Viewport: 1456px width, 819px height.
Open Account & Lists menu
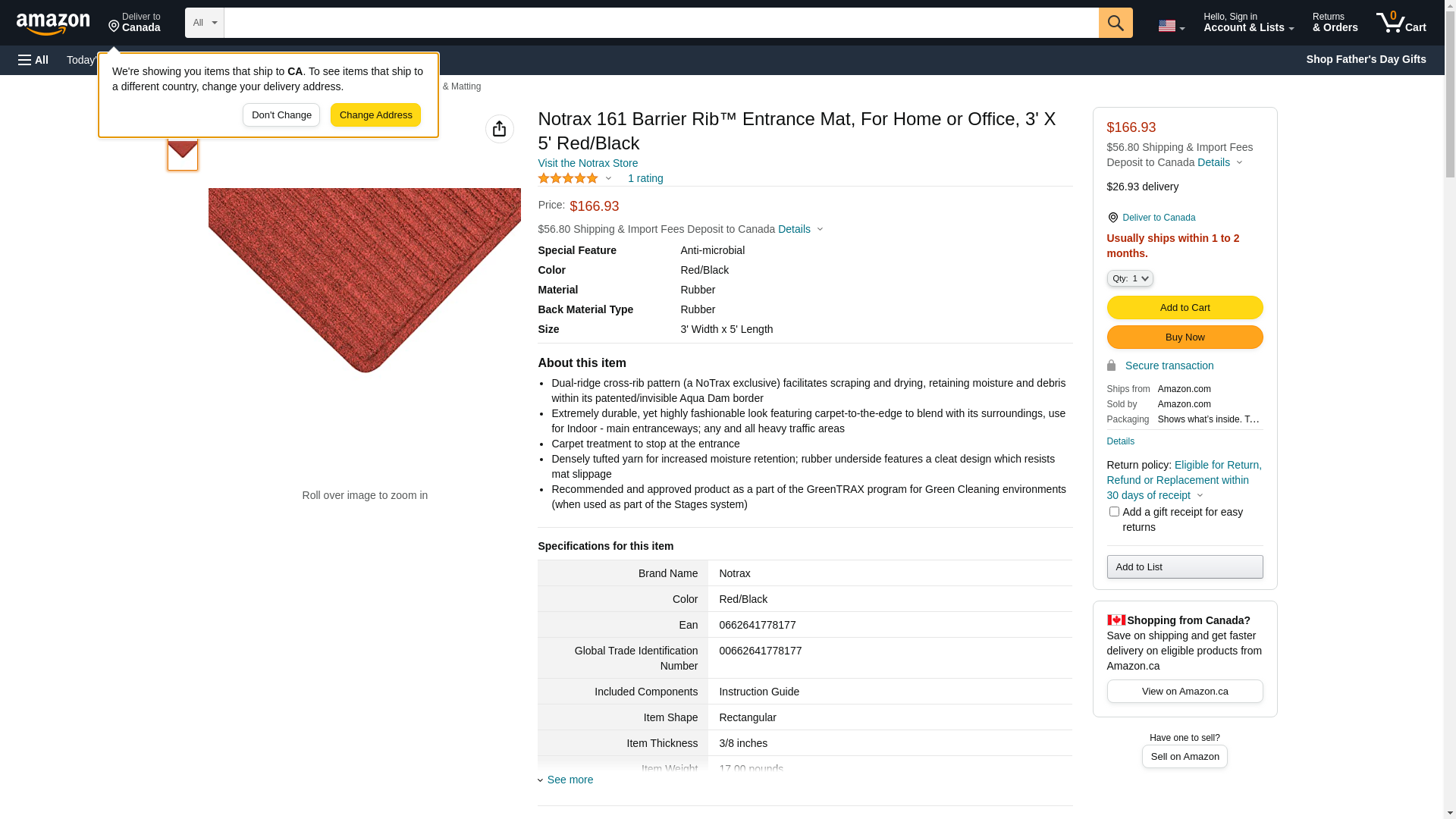1248,23
